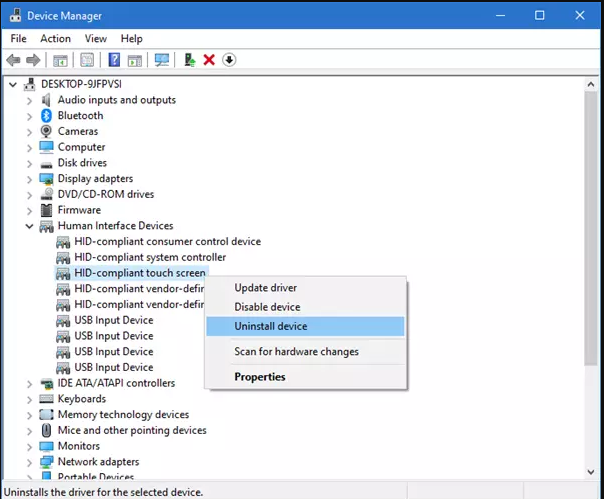Viewport: 604px width, 499px height.
Task: Choose Uninstall device from the context menu
Action: 270,326
